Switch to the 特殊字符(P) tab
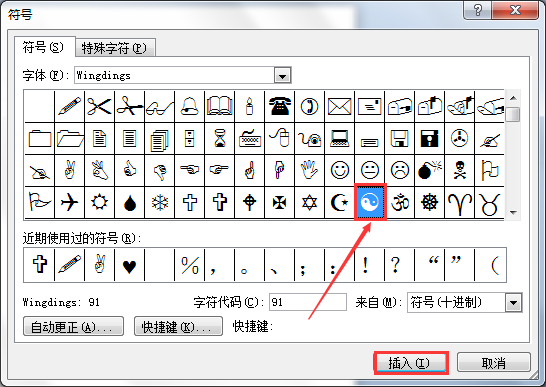The image size is (546, 387). tap(115, 48)
